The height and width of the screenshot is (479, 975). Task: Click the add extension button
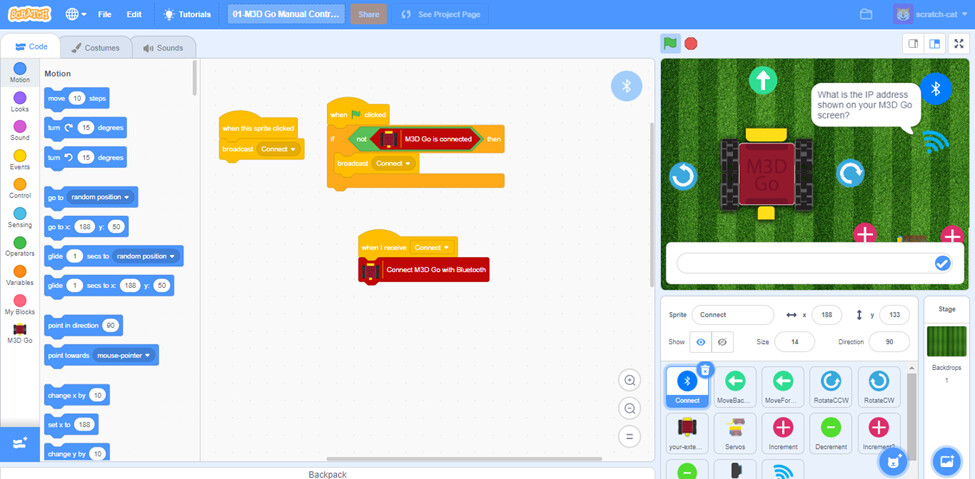point(20,443)
